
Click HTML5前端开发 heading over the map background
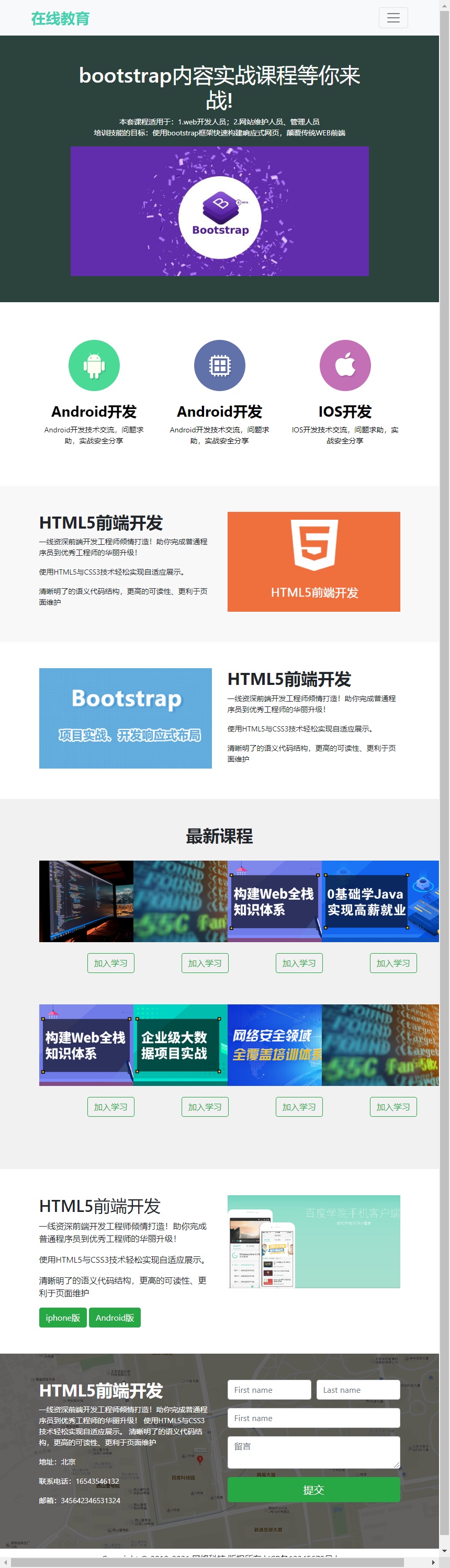[101, 1390]
